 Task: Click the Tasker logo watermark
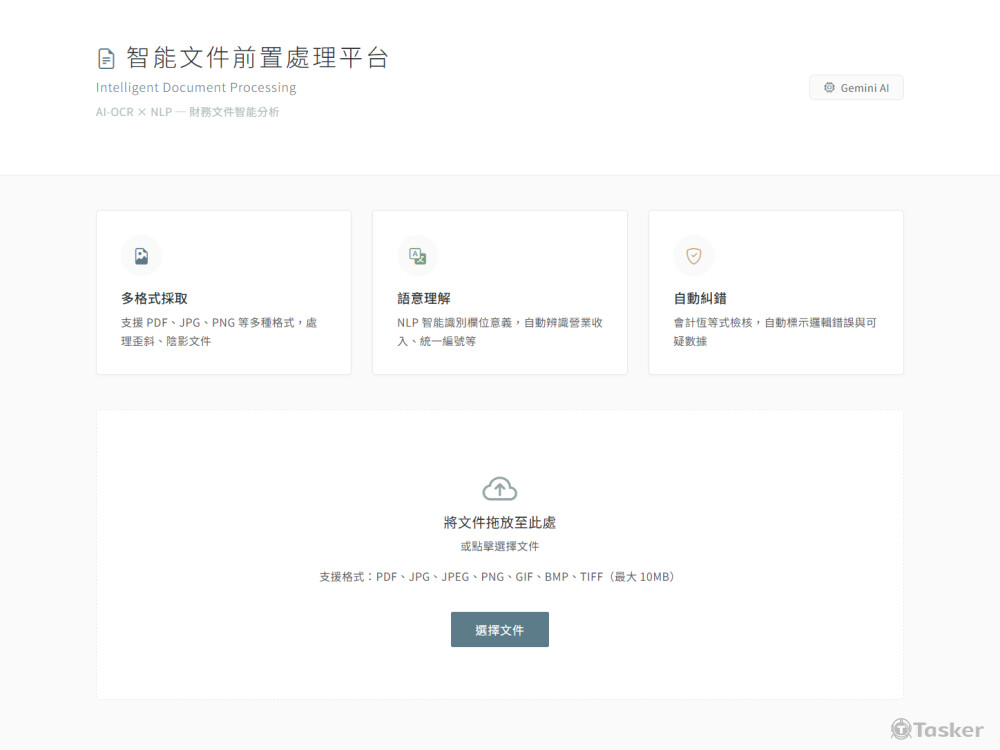point(937,729)
